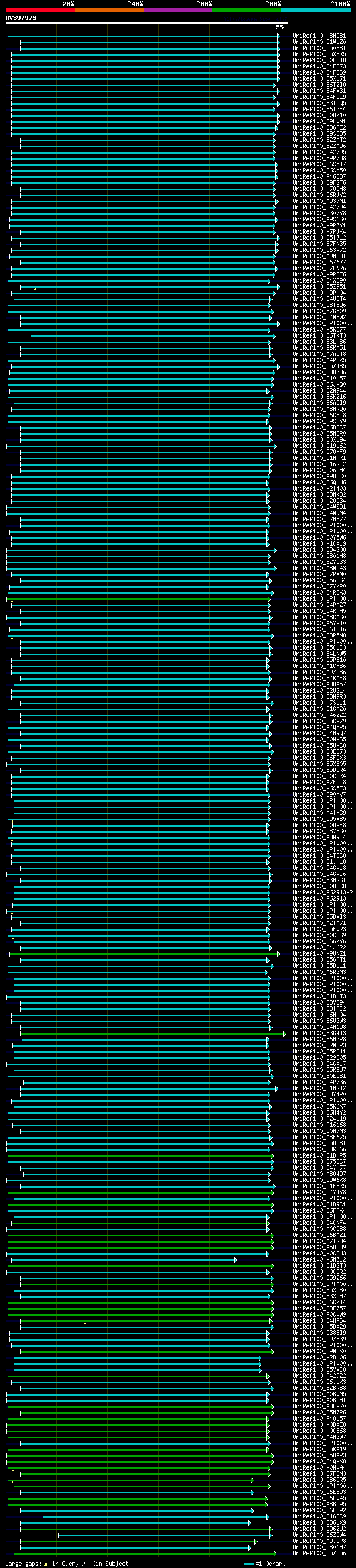The height and width of the screenshot is (1568, 356).
Task: Select the UniRef100_B7FN35 label
Action: (x=319, y=244)
